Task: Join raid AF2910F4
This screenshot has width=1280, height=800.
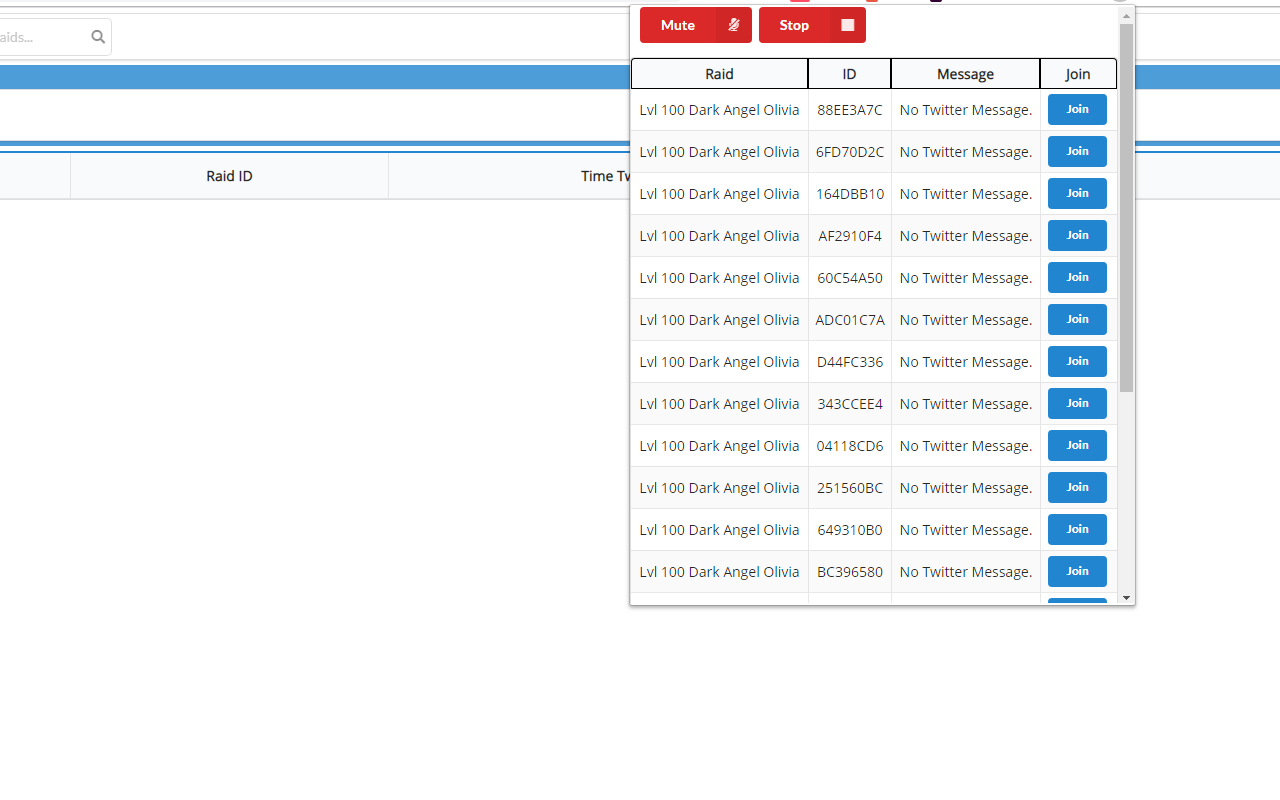Action: pos(1077,235)
